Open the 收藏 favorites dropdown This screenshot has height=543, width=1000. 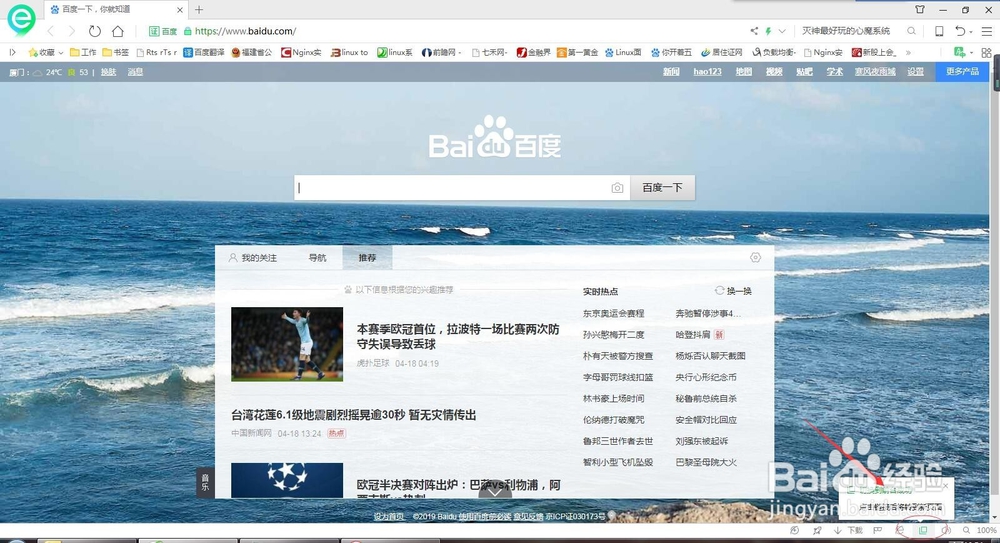pos(46,52)
